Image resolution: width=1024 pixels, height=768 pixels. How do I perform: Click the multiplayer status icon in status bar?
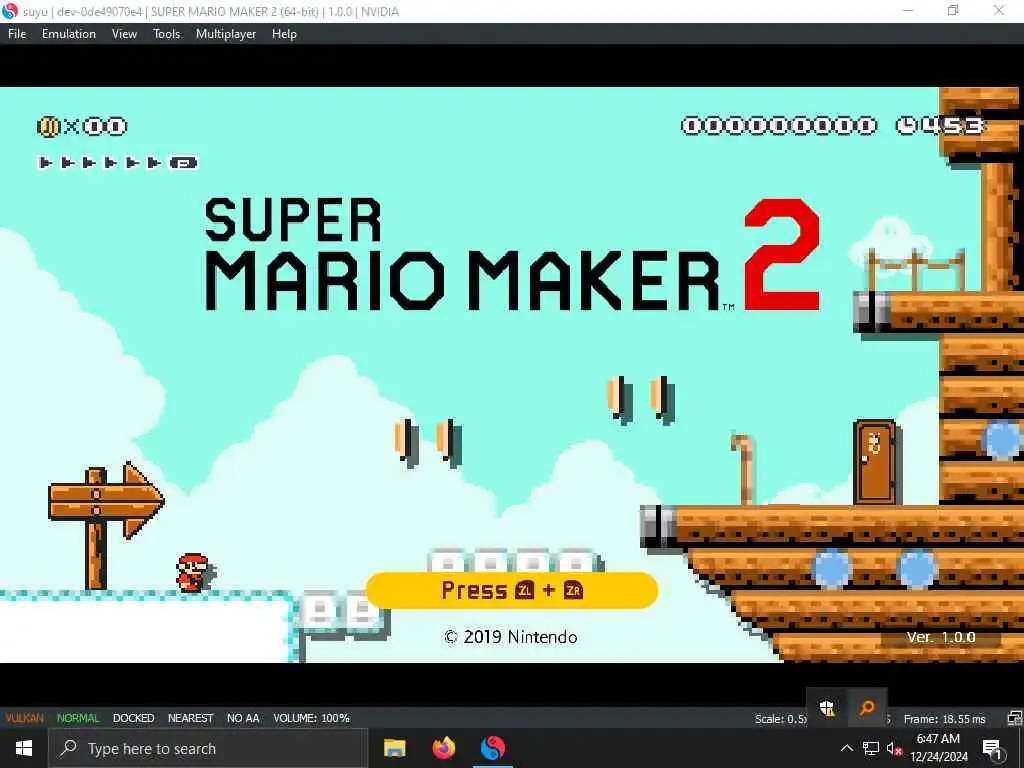pyautogui.click(x=1014, y=718)
